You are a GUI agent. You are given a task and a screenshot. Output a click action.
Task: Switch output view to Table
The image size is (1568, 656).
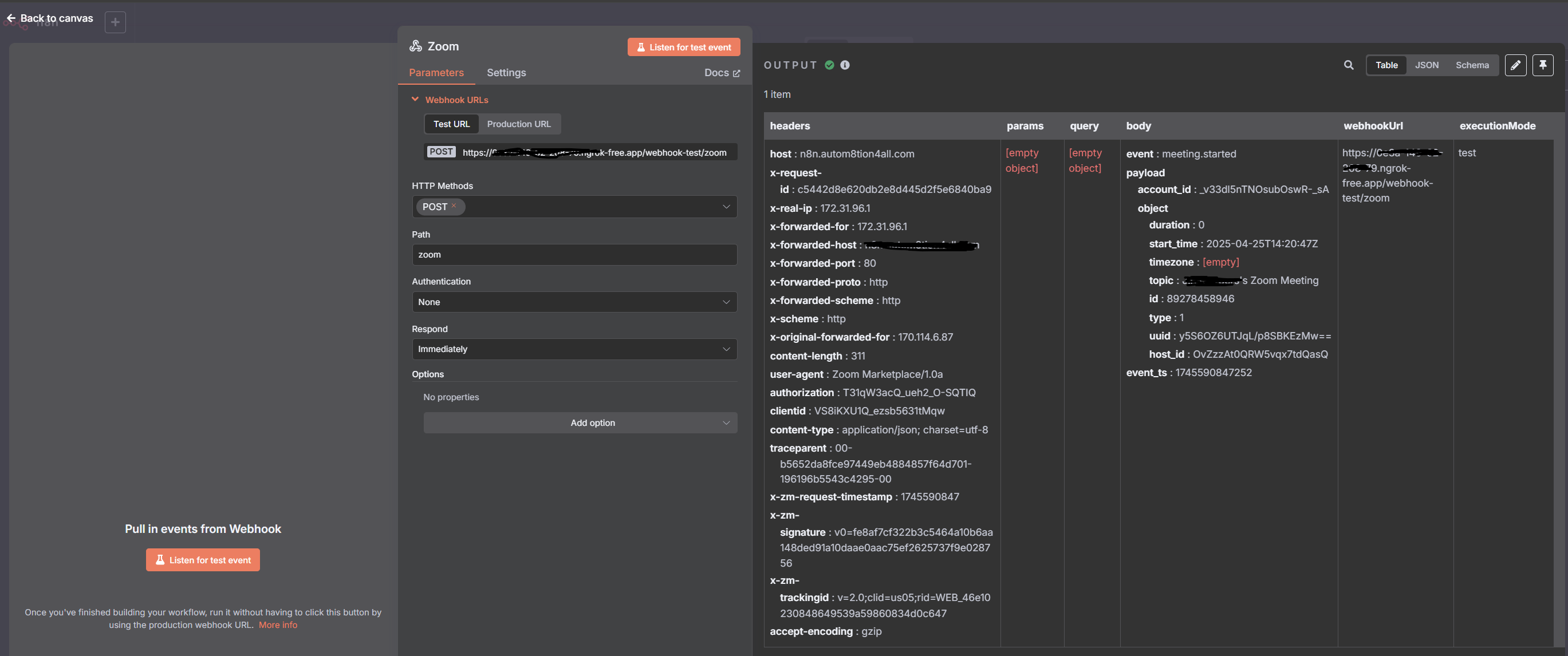(1386, 65)
